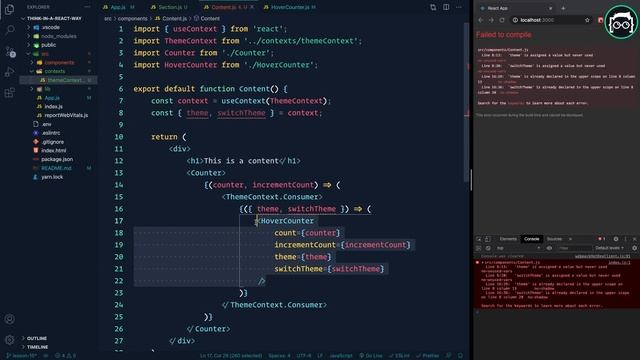Reload the localhost page

point(502,20)
